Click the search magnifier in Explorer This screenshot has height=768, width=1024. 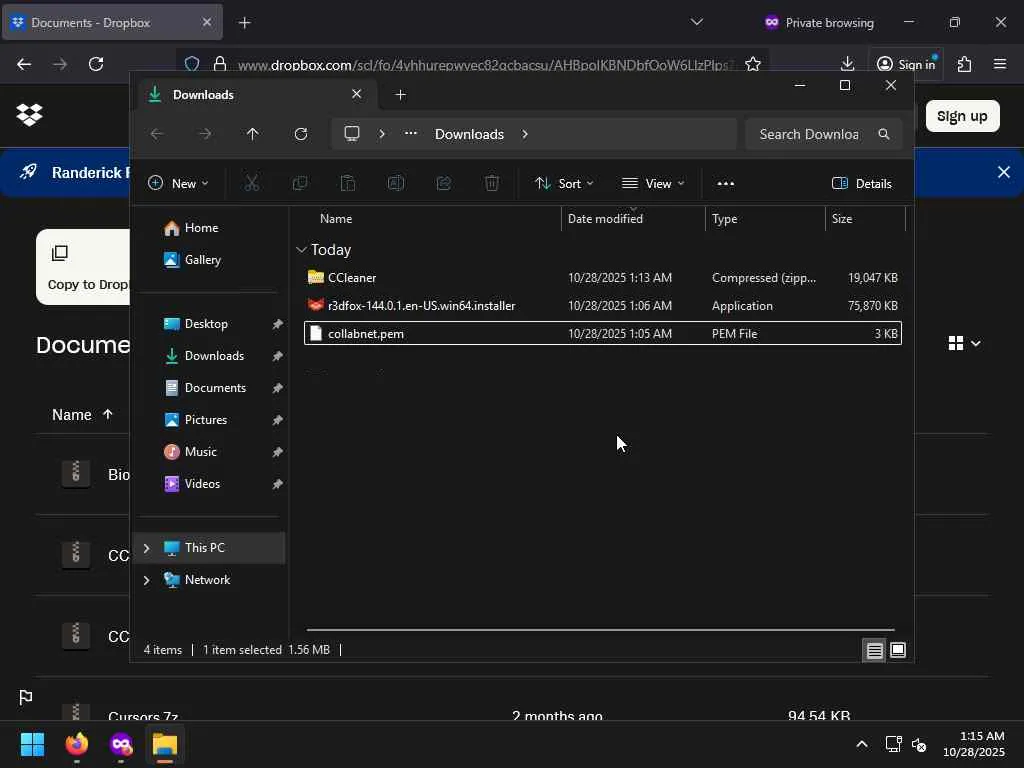(884, 134)
